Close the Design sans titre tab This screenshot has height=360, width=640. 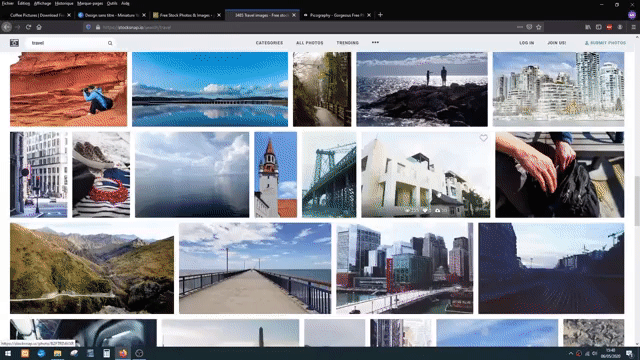(x=144, y=15)
